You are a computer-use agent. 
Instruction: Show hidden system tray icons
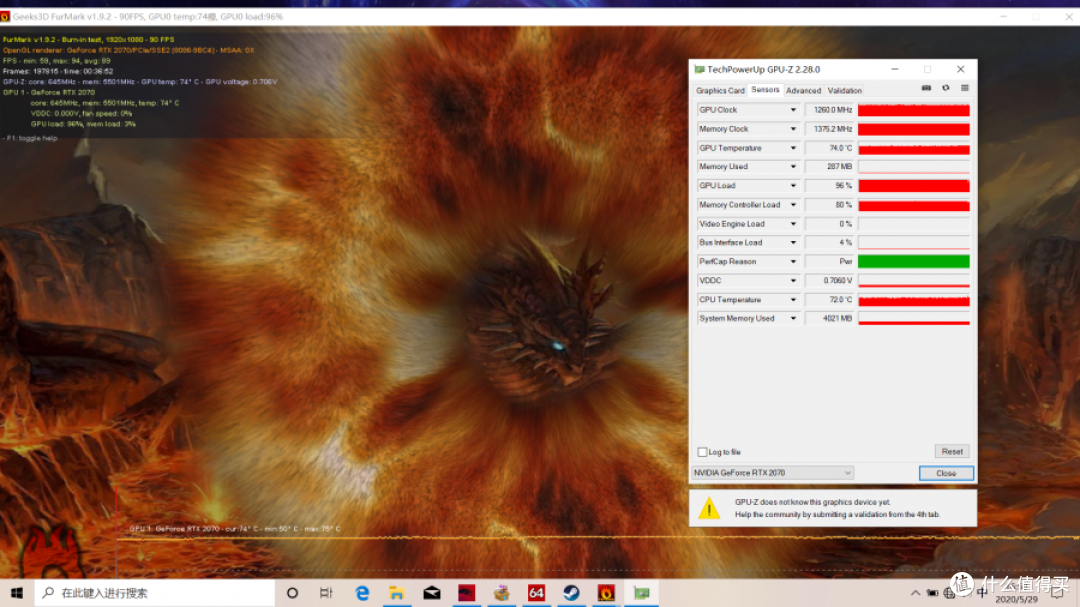pos(915,593)
